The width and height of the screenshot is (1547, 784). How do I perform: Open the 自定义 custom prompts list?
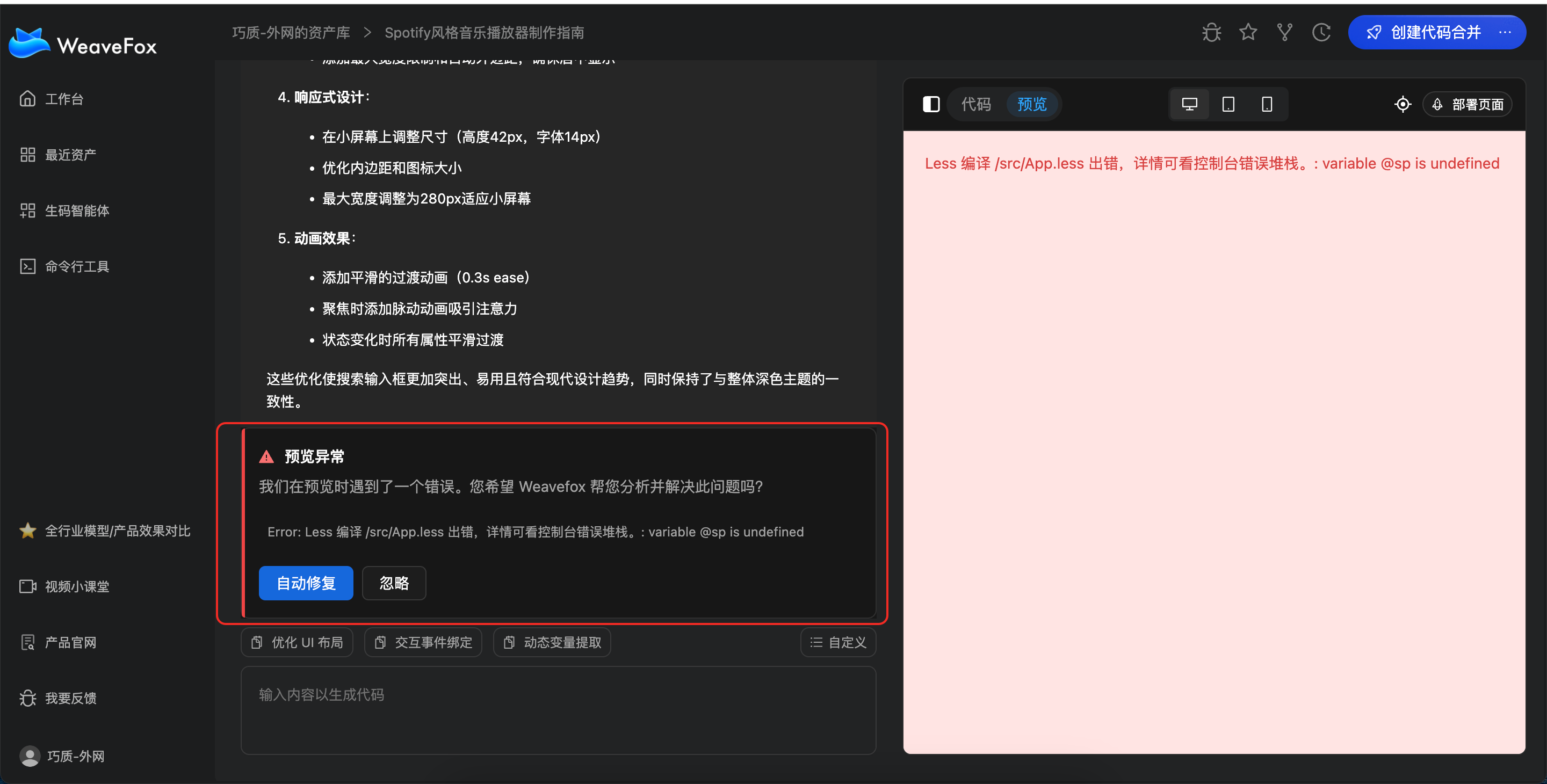tap(838, 642)
